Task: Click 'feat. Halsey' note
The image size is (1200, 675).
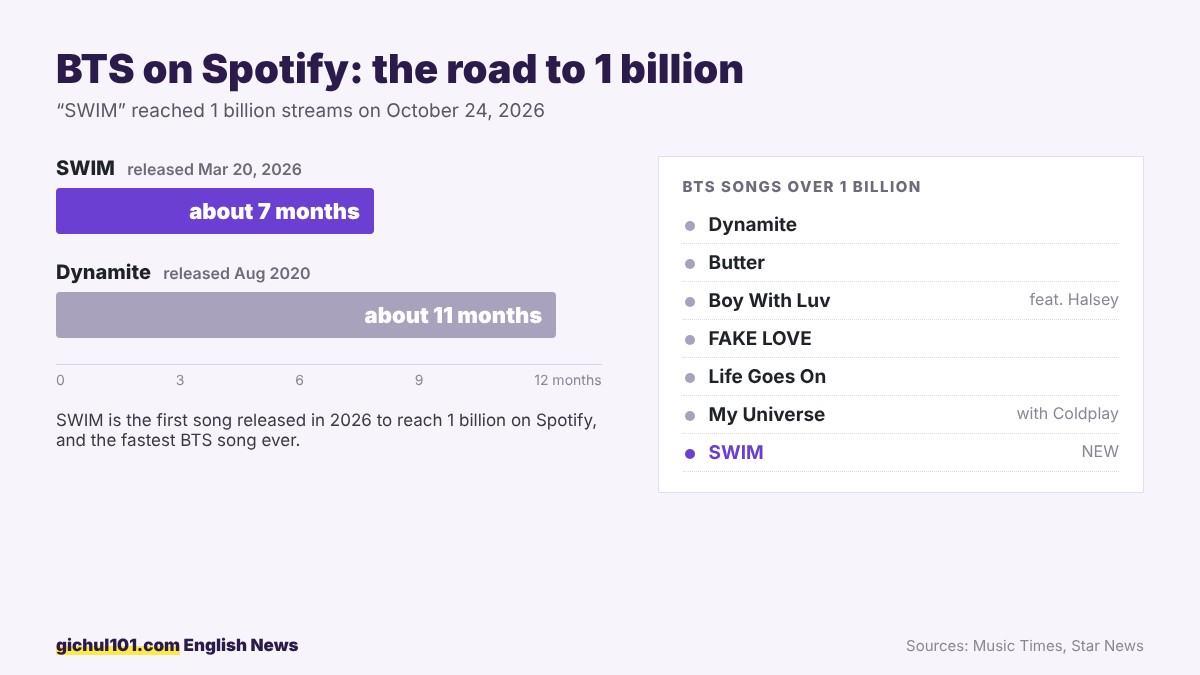Action: [x=1074, y=300]
